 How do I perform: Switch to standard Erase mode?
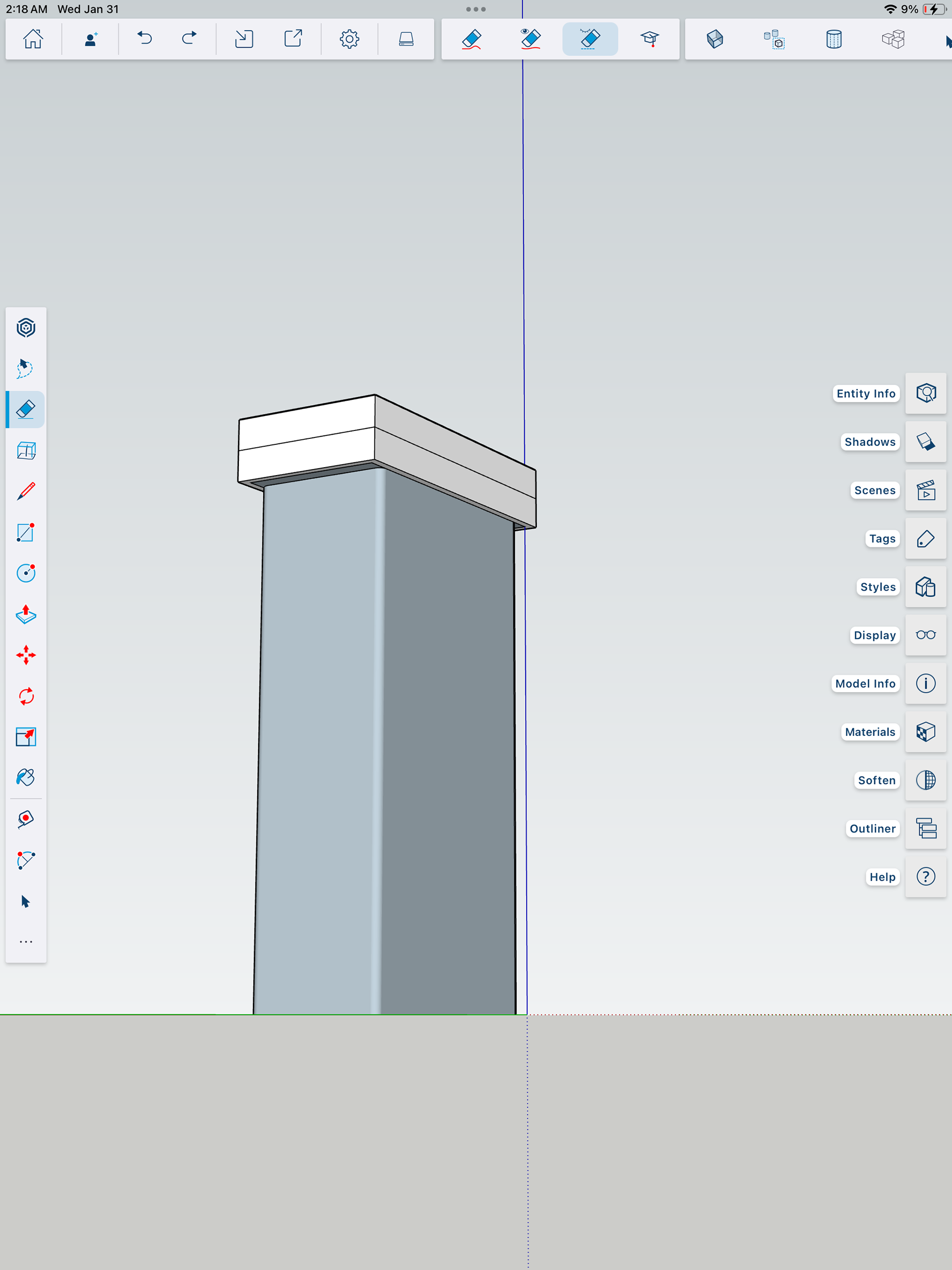[472, 39]
